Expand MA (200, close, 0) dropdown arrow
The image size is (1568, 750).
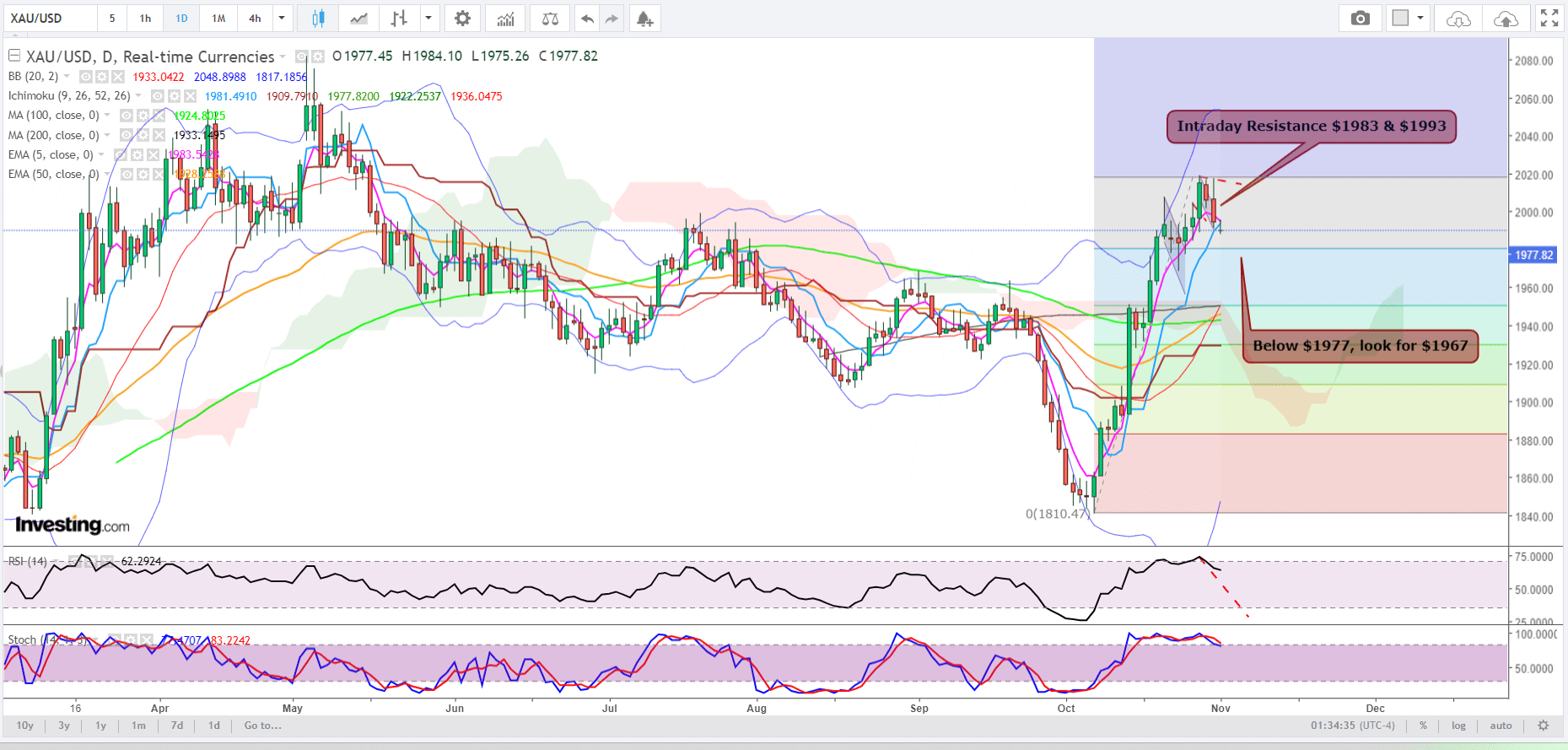[x=107, y=135]
